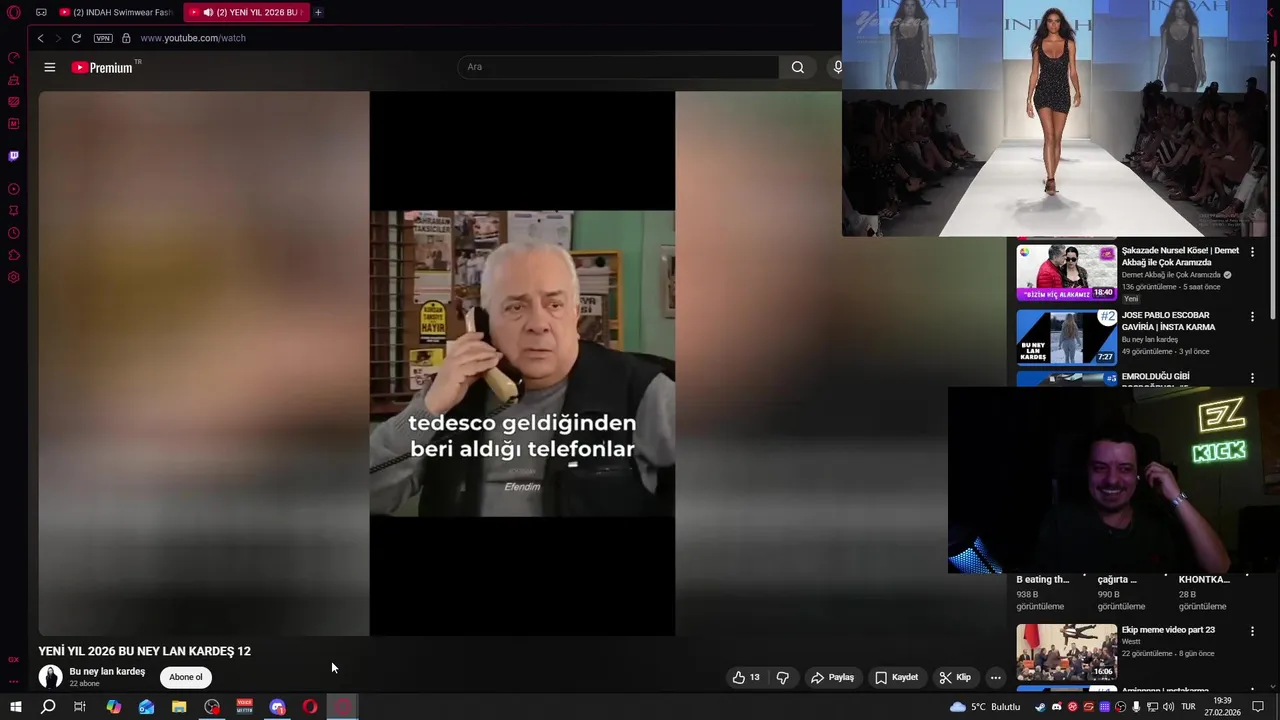Open Windows taskbar search
This screenshot has width=1280, height=720.
click(48, 707)
